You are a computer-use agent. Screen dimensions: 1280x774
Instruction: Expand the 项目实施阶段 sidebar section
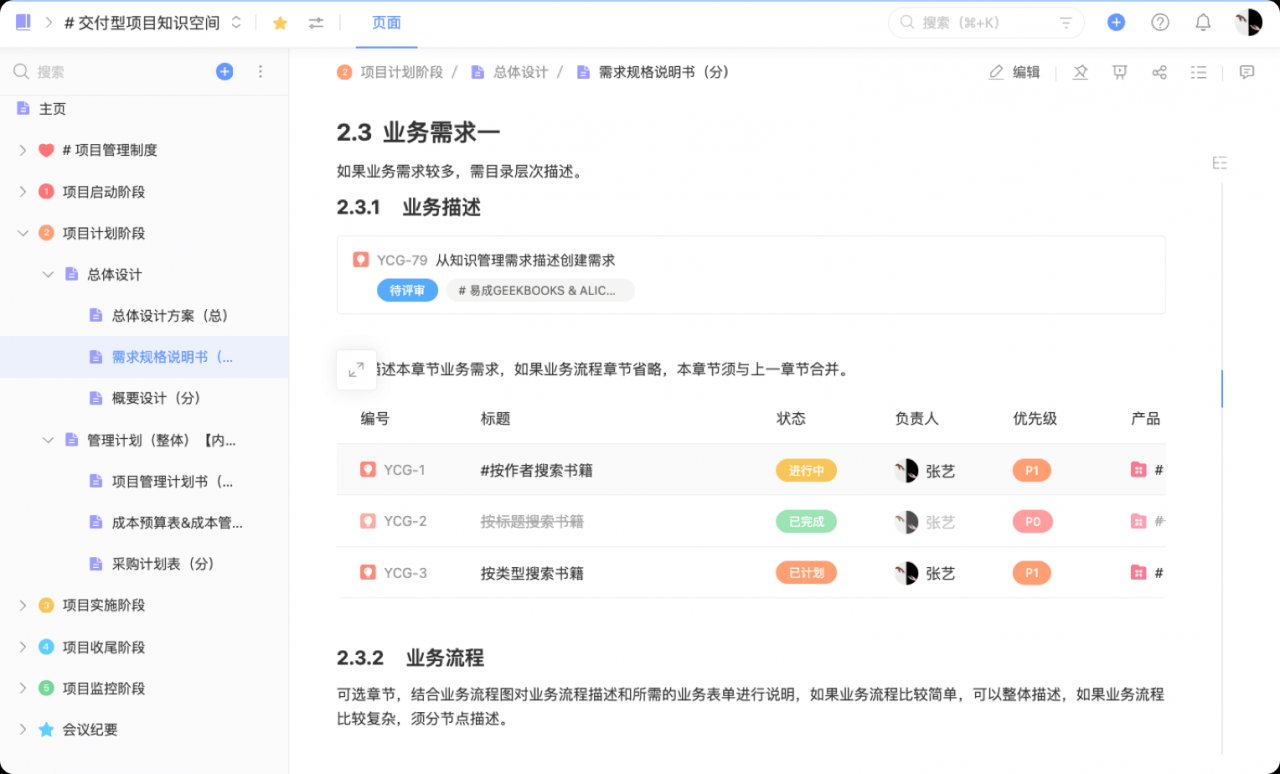coord(22,605)
